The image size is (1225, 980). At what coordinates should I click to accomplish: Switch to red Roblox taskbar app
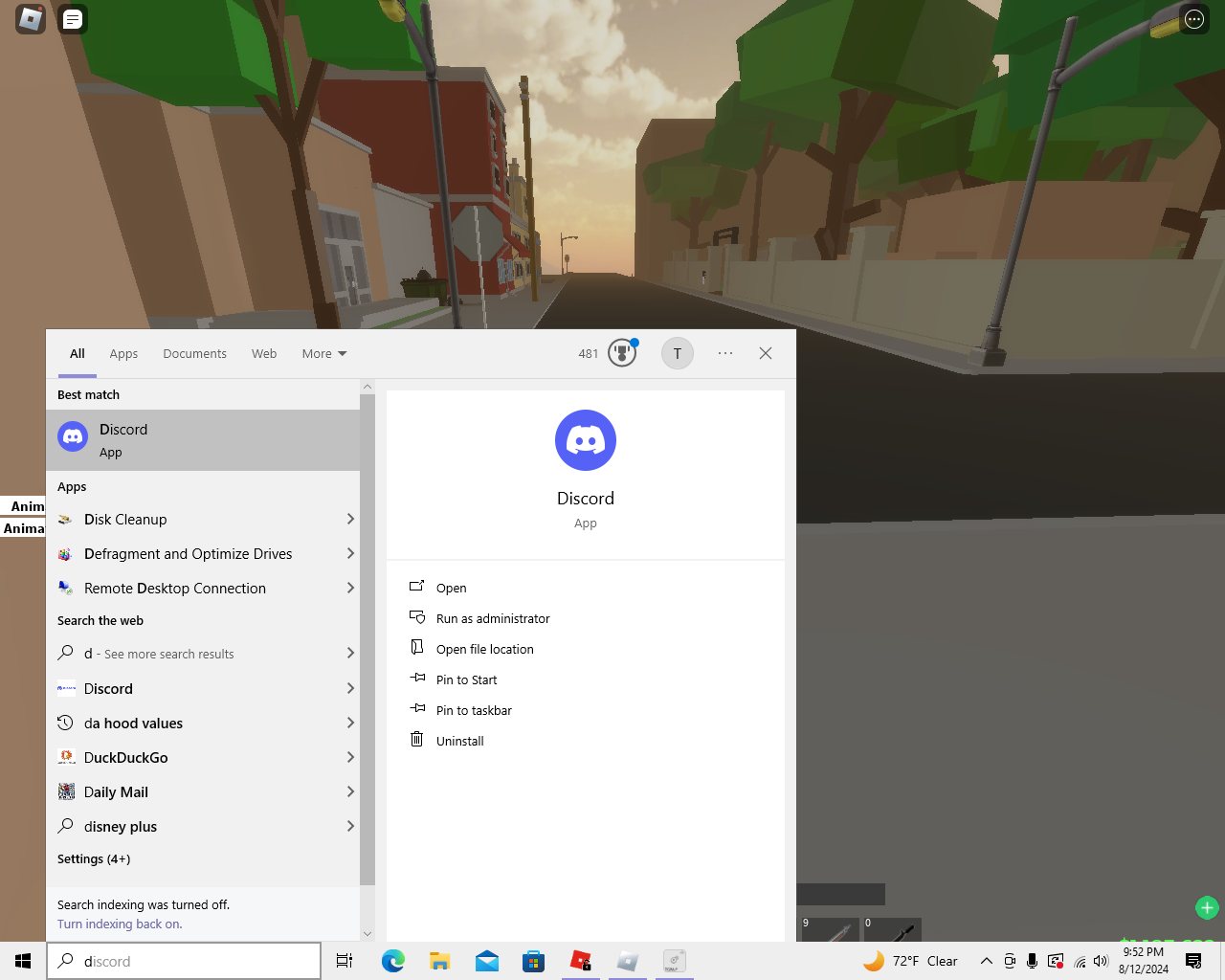(581, 961)
